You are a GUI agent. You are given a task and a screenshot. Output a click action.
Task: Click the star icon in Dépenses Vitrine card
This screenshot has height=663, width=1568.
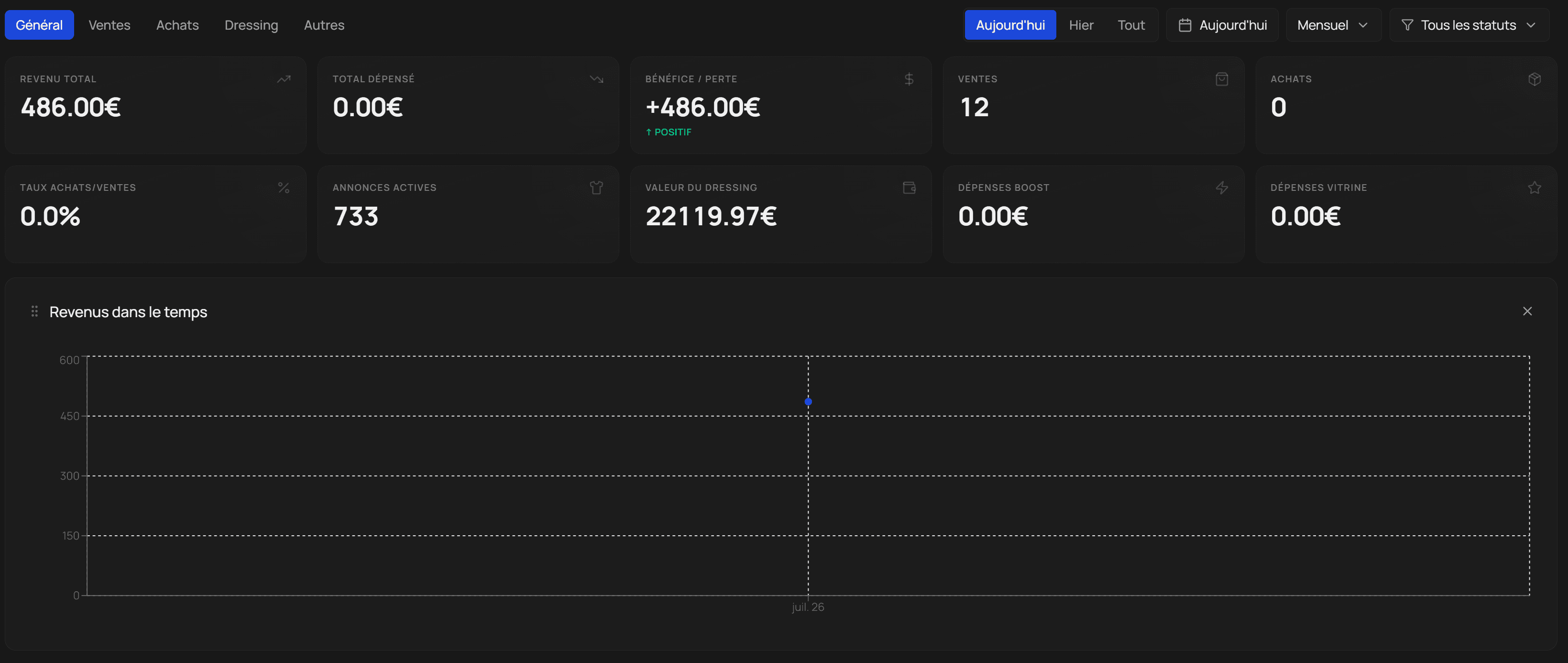click(1535, 188)
